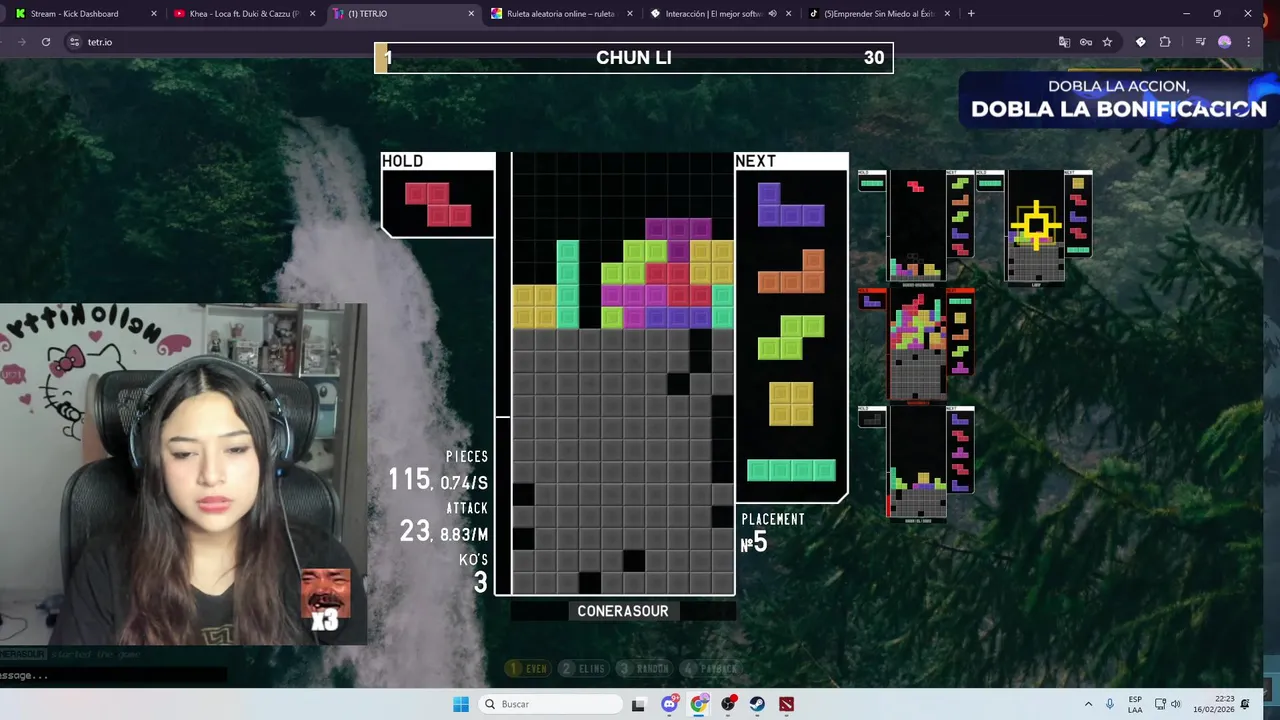
Task: View site information for tetr.io
Action: [74, 42]
